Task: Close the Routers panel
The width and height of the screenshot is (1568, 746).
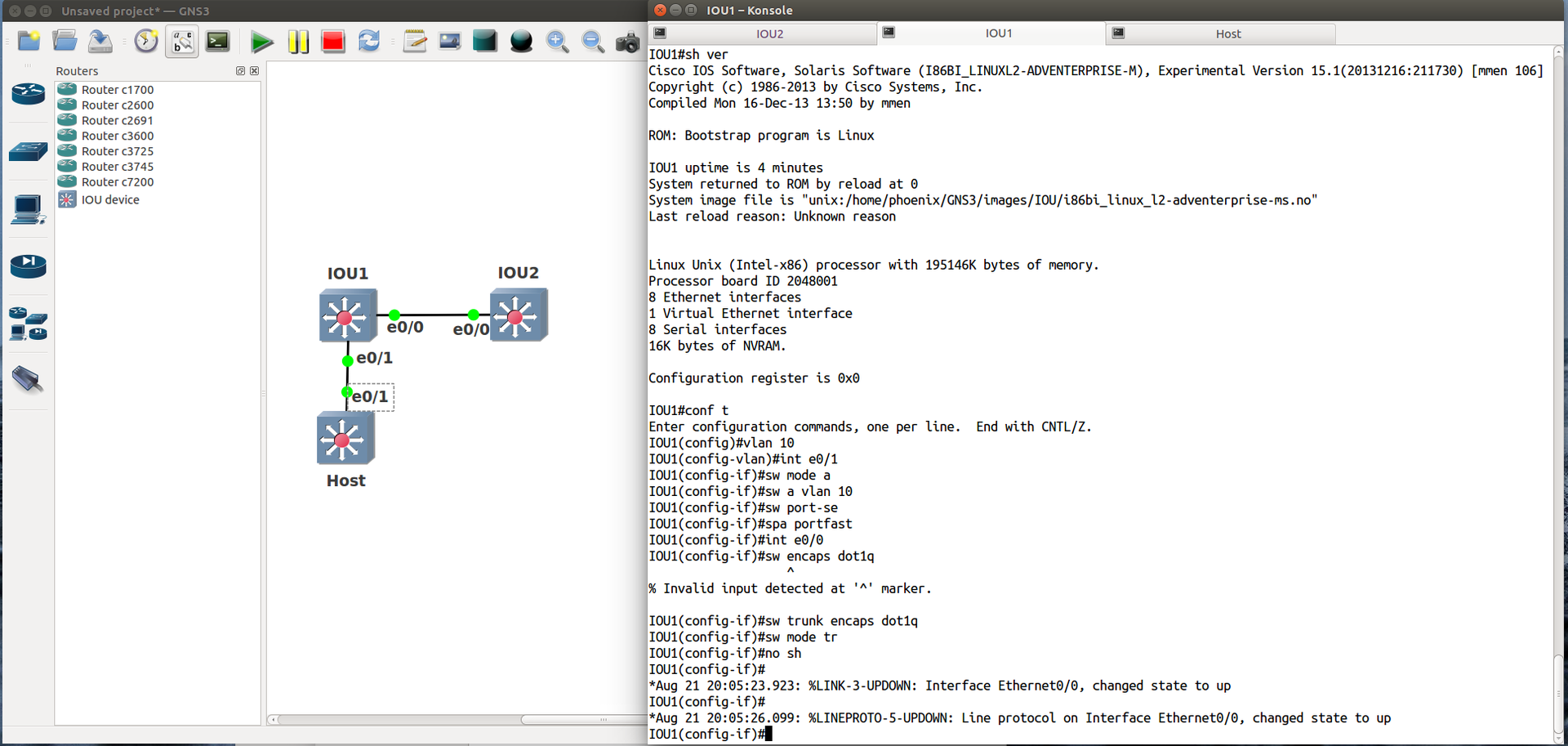Action: pos(254,71)
